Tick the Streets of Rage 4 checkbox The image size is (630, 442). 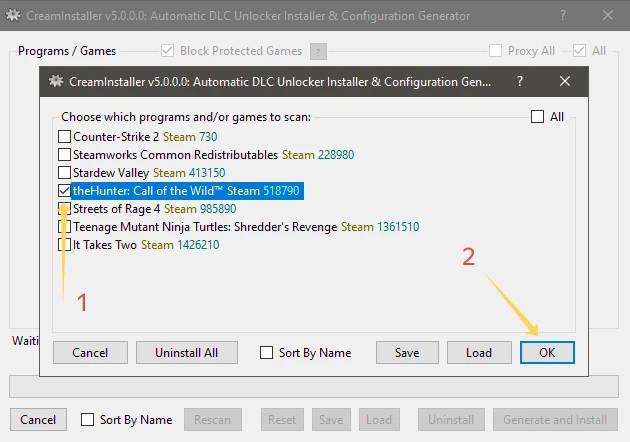pyautogui.click(x=64, y=209)
